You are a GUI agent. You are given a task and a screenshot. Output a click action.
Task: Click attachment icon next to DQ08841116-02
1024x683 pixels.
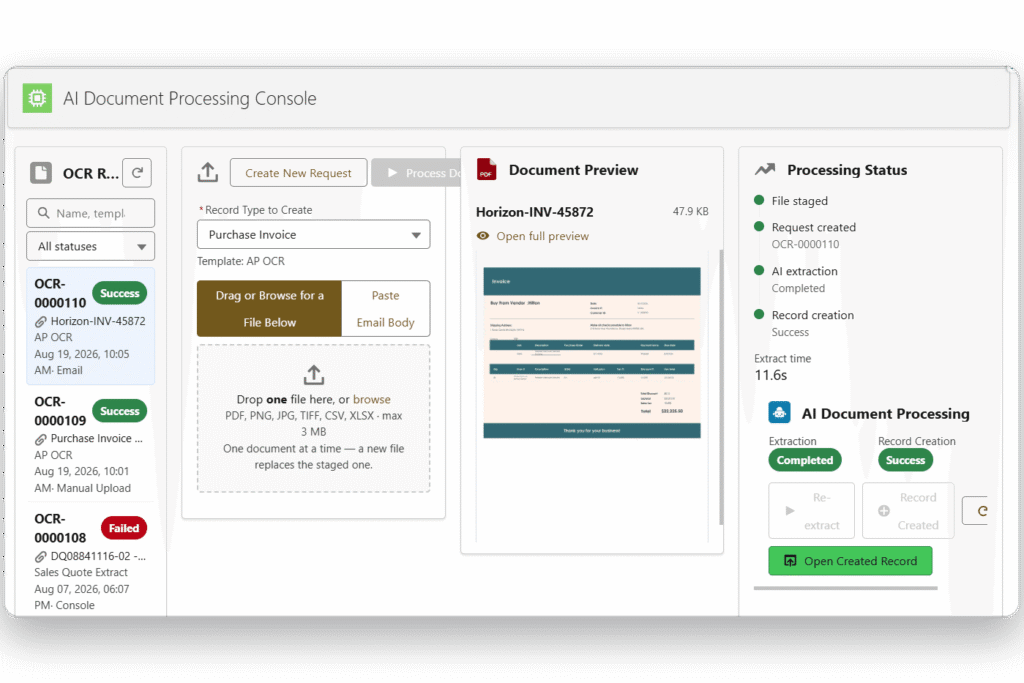pos(40,556)
